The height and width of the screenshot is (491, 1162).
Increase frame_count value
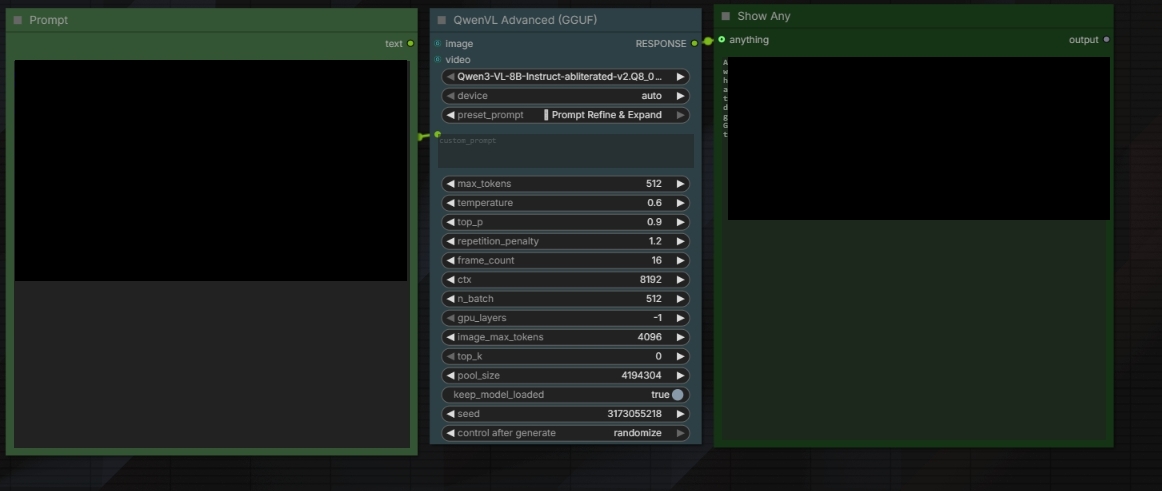pyautogui.click(x=680, y=261)
